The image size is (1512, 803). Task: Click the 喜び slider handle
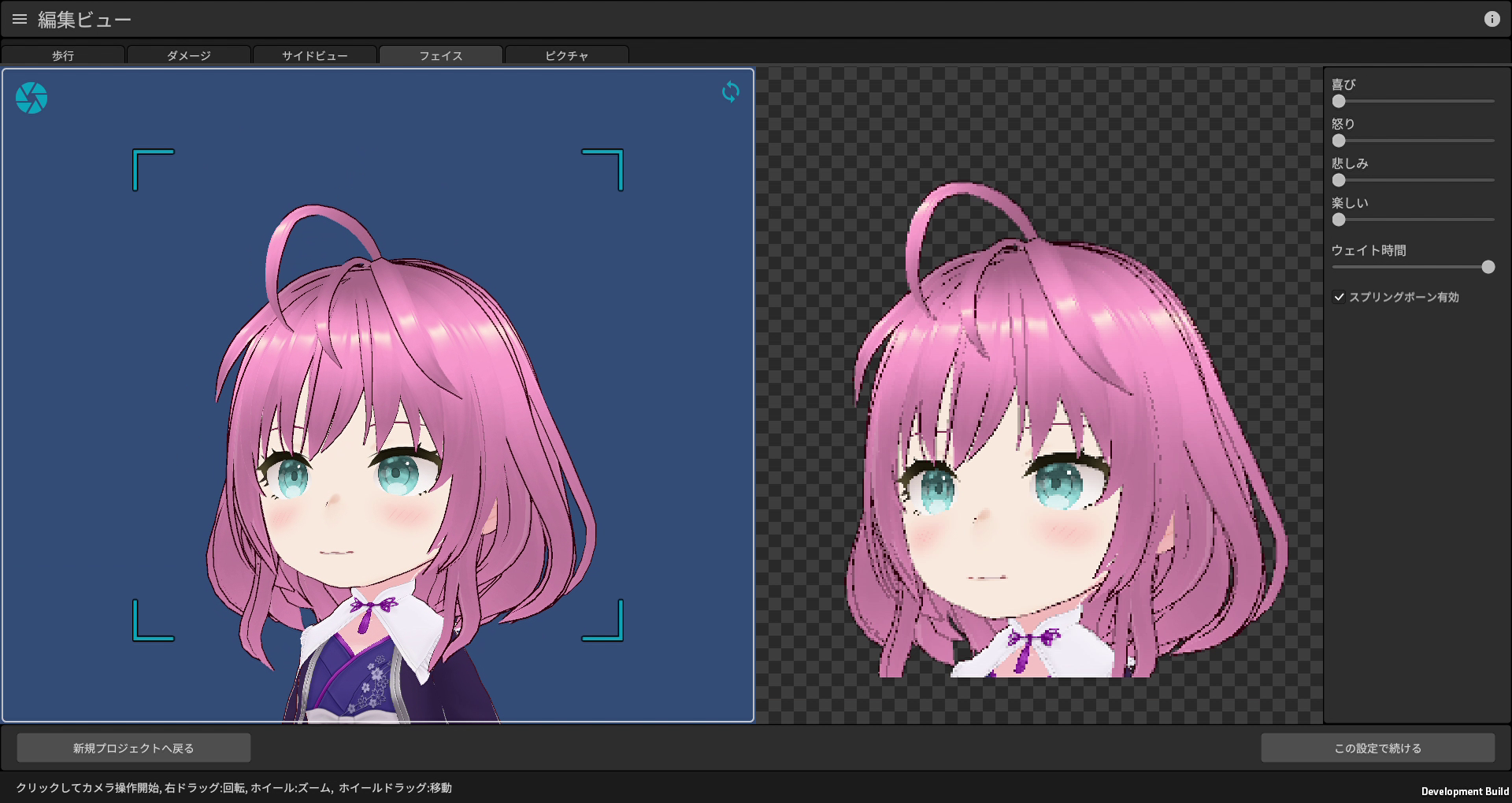tap(1339, 102)
